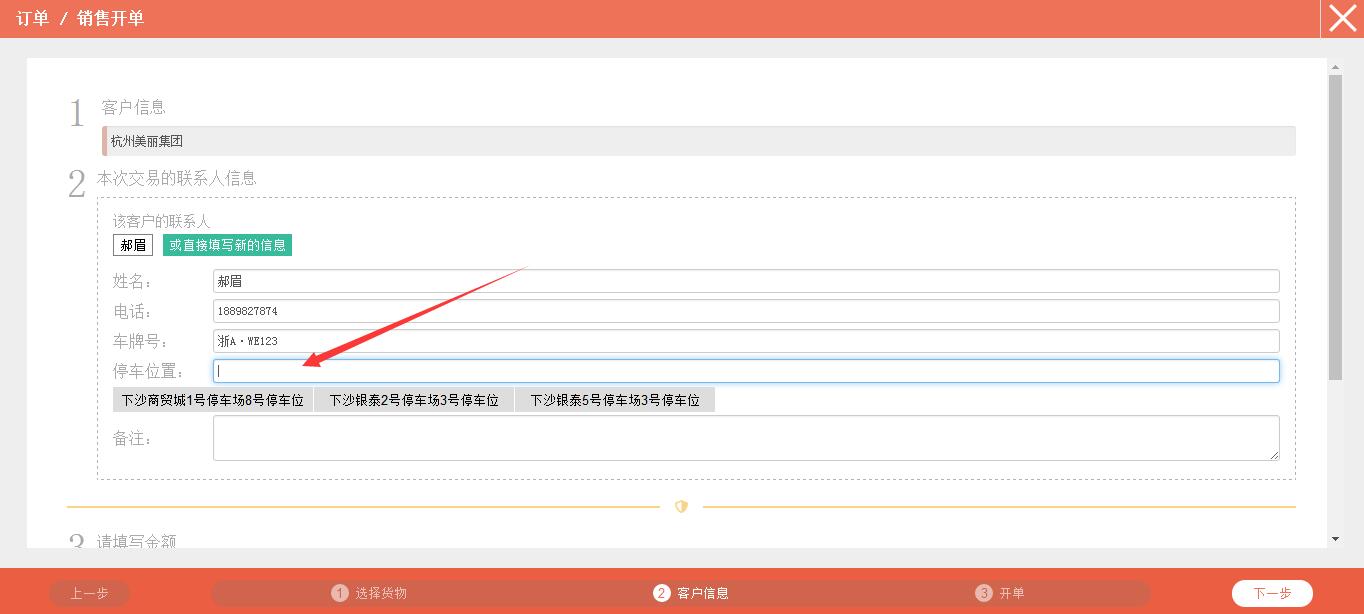Pick suggestion 下沙银泰2号停车场3号停车位
This screenshot has width=1364, height=614.
(414, 400)
